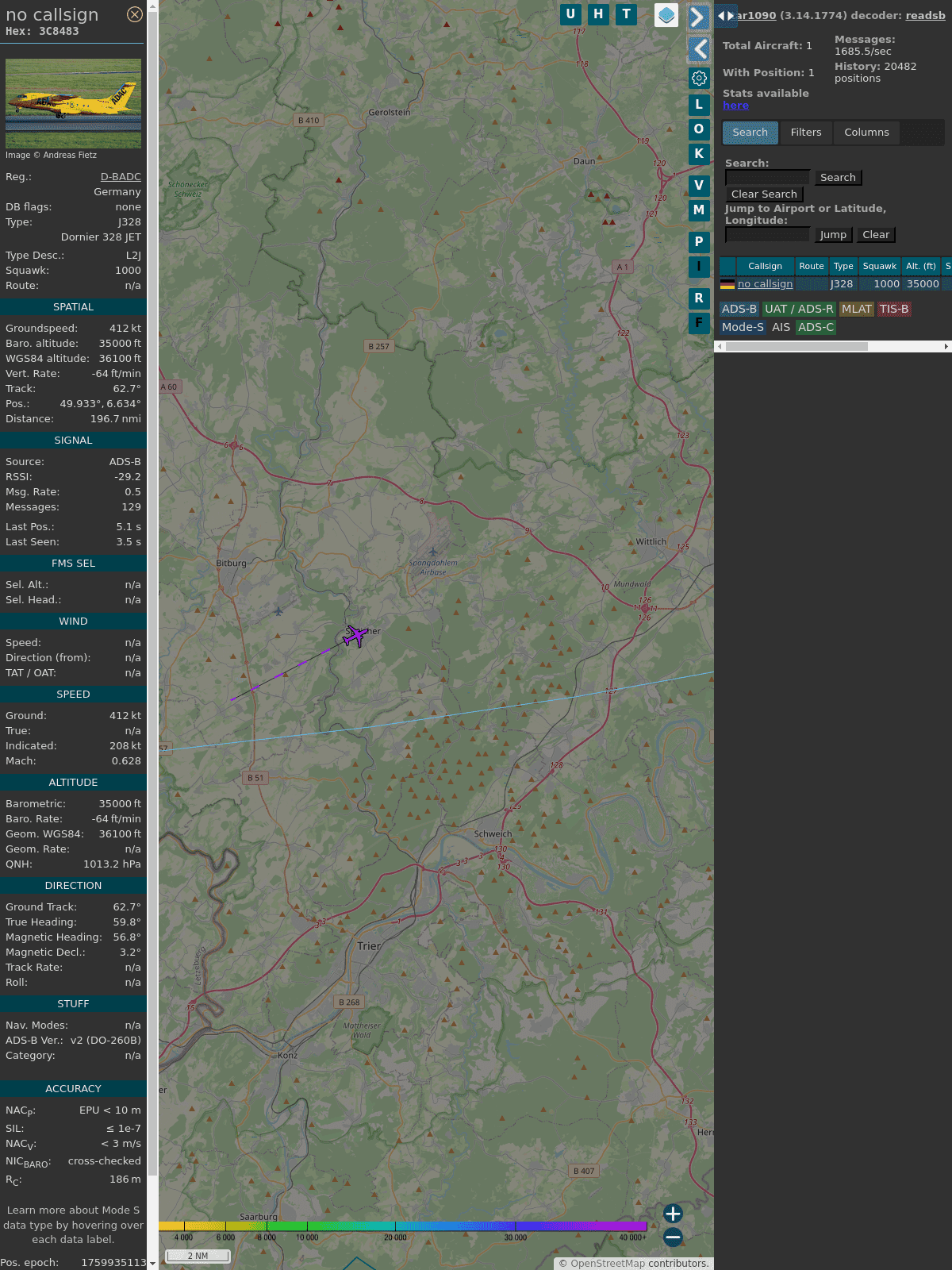Screen dimensions: 952x1270
Task: Click the F map button
Action: click(x=699, y=323)
